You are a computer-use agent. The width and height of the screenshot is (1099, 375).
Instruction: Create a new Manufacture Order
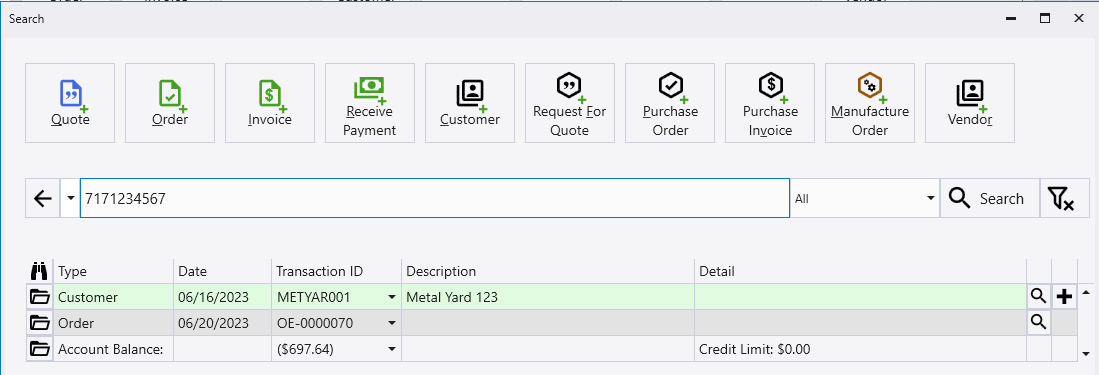(870, 103)
